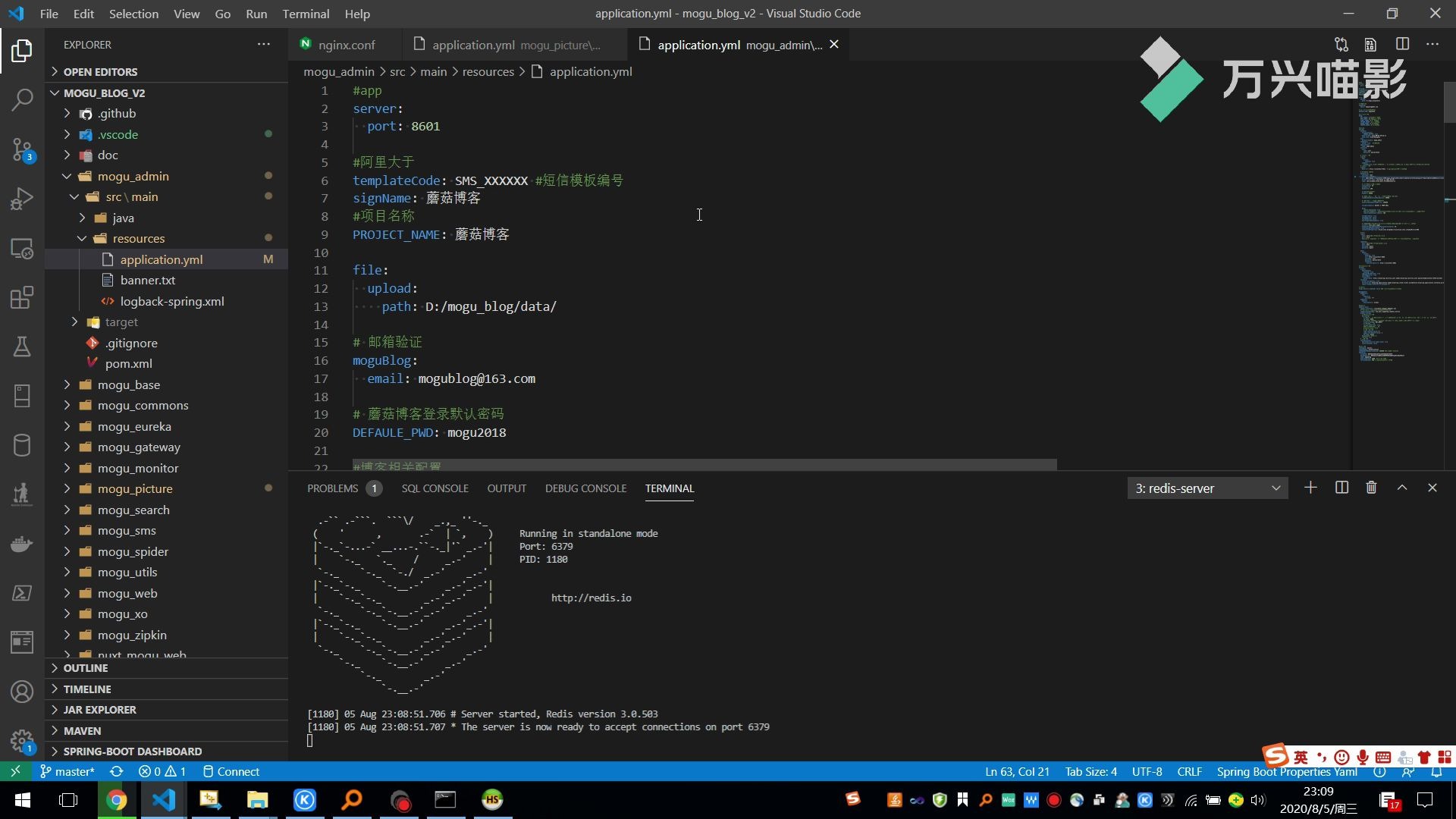Click the http://redis.io link
This screenshot has width=1456, height=819.
[590, 597]
